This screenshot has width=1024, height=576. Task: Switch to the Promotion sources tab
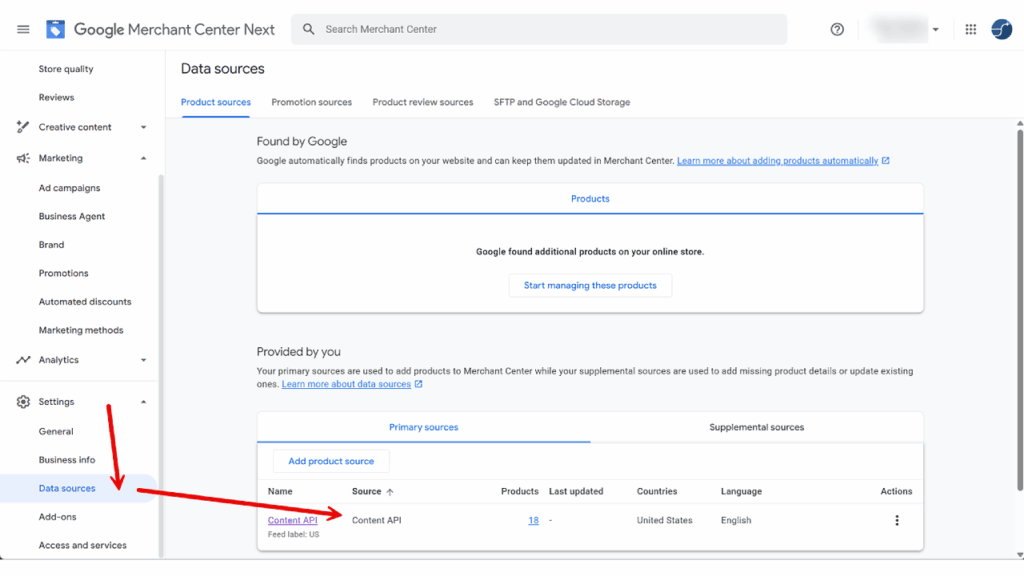point(311,101)
